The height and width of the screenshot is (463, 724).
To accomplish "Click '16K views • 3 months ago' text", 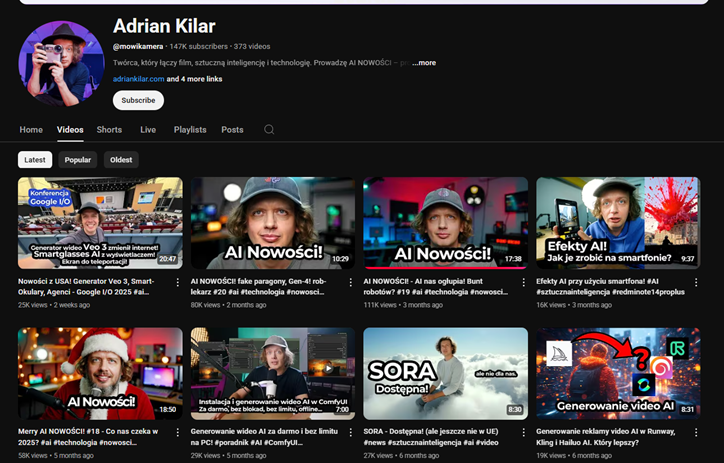I will [x=574, y=305].
